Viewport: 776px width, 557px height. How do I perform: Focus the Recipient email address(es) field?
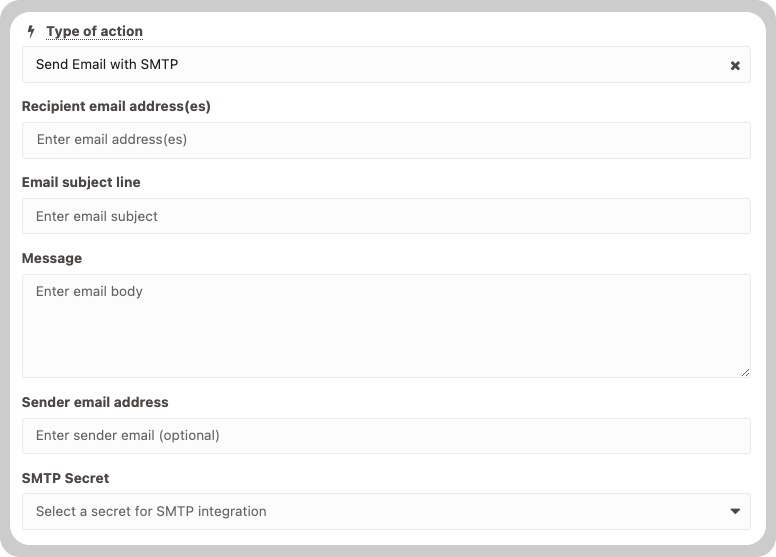[x=386, y=141]
